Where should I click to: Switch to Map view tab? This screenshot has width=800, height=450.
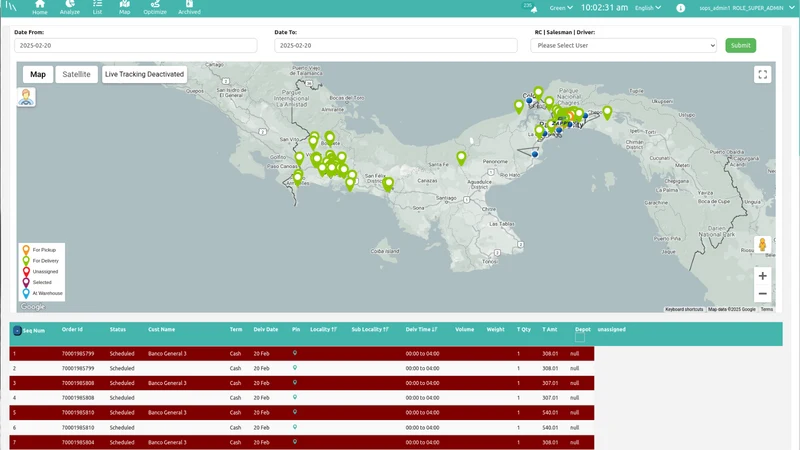(38, 74)
